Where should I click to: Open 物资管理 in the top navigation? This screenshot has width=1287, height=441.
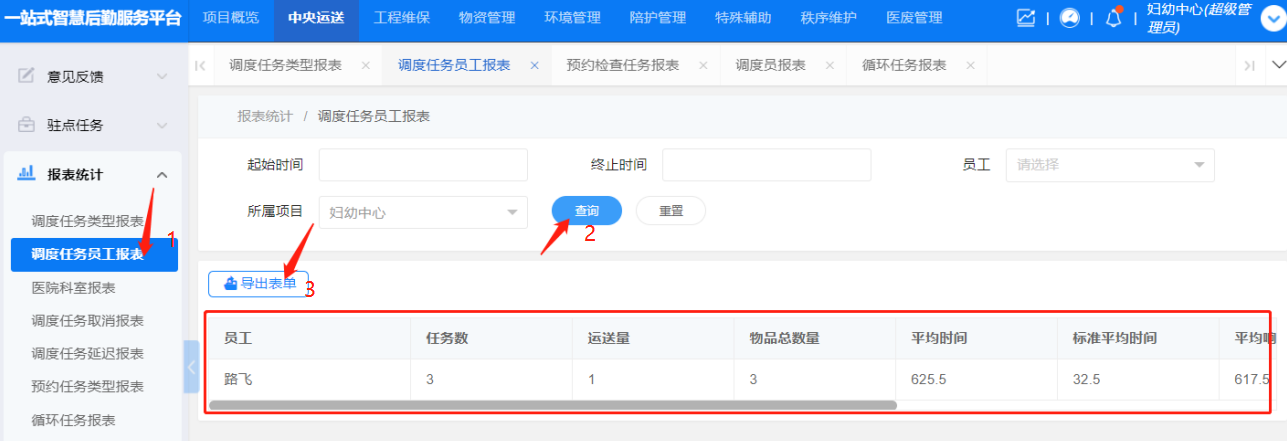[x=486, y=18]
